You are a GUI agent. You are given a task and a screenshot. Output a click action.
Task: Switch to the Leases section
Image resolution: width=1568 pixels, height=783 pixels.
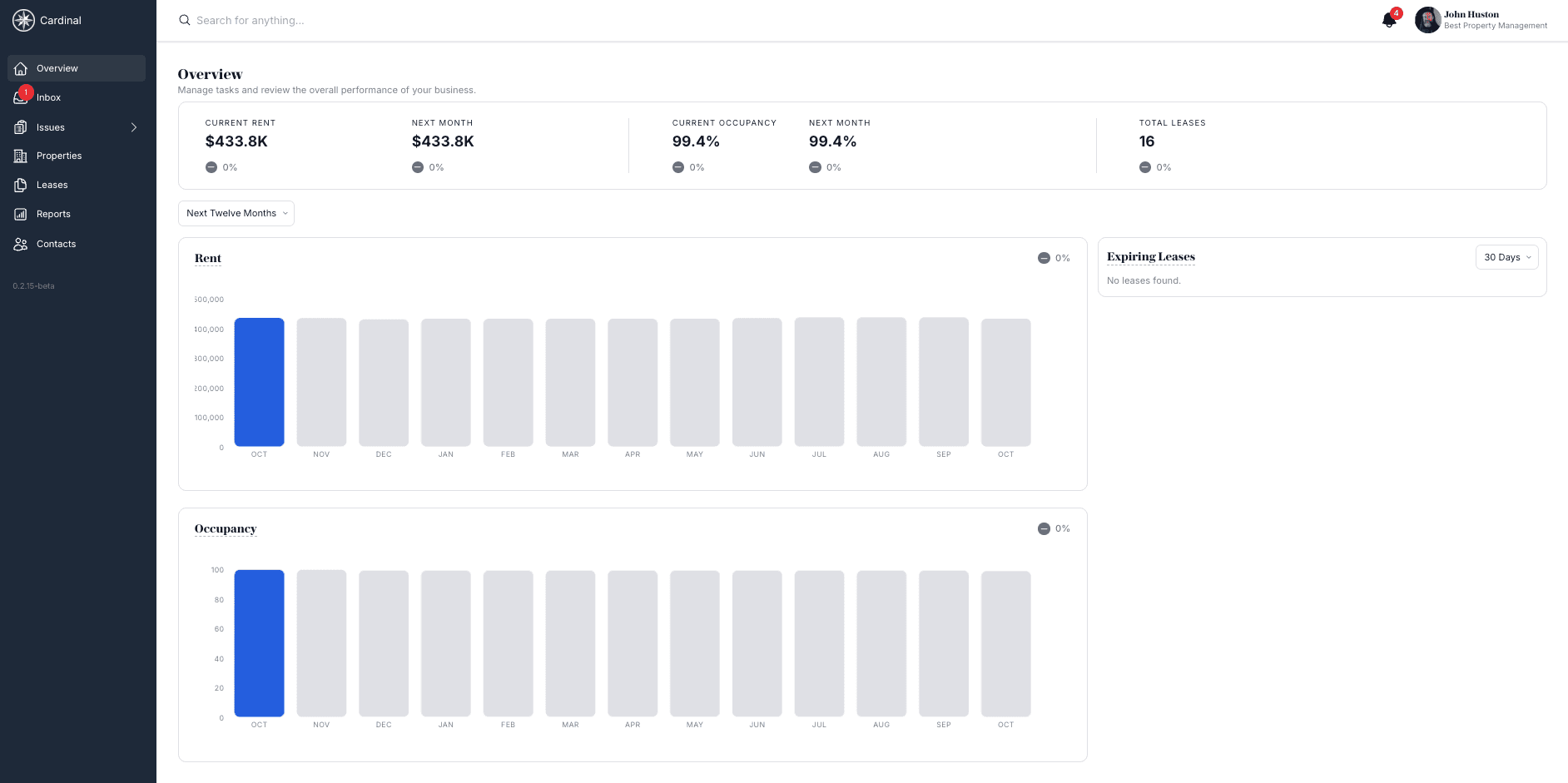click(x=52, y=185)
